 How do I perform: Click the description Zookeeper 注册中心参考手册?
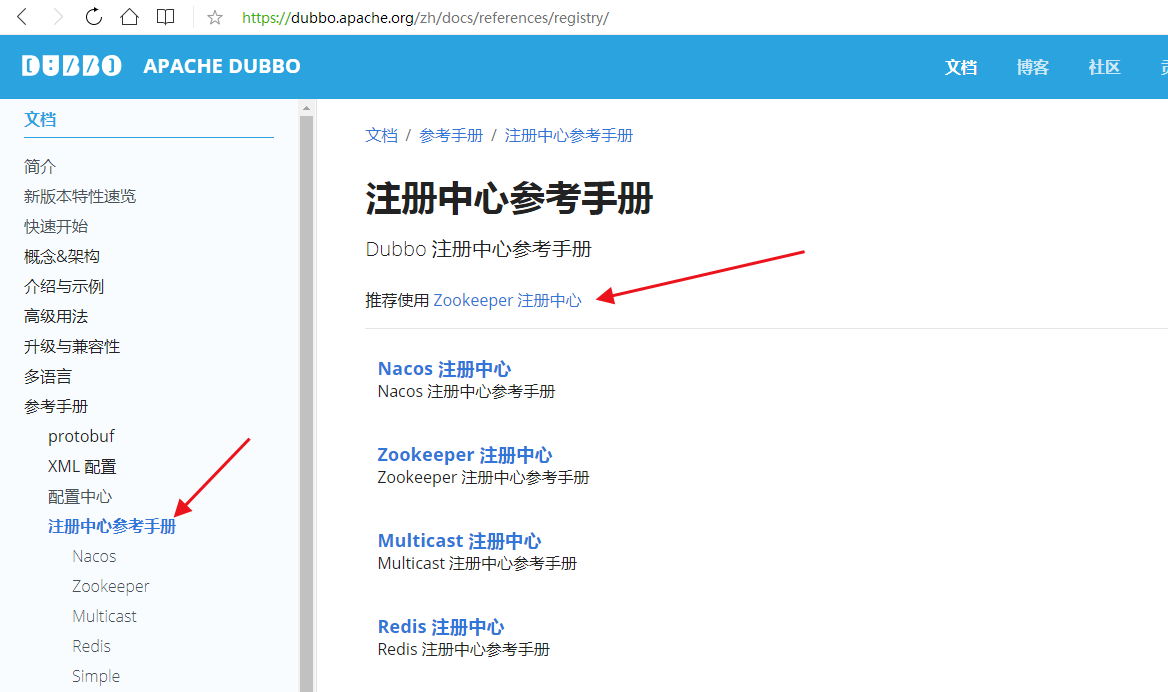coord(483,477)
